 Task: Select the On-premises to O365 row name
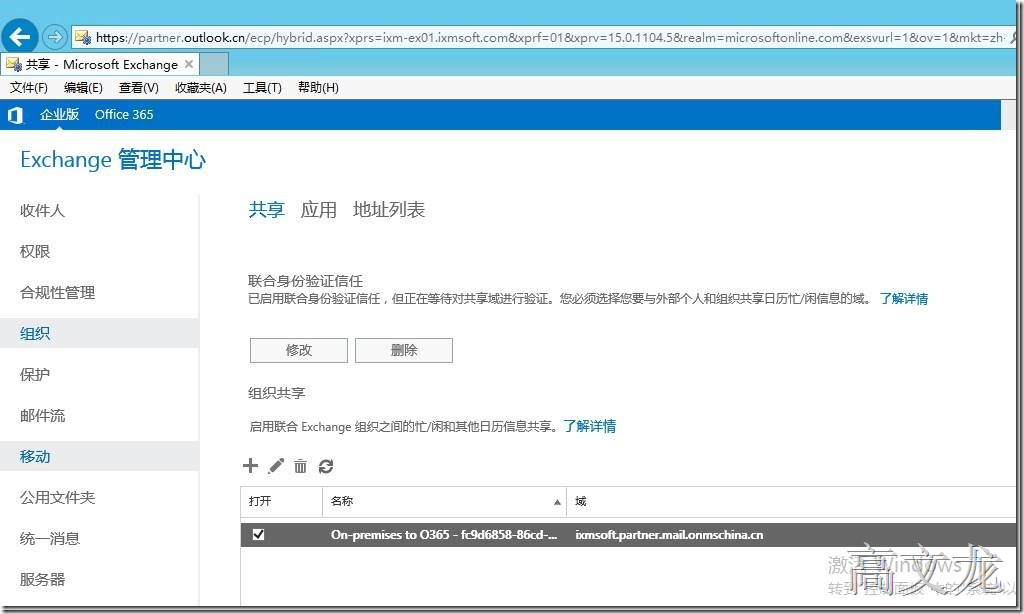tap(444, 534)
